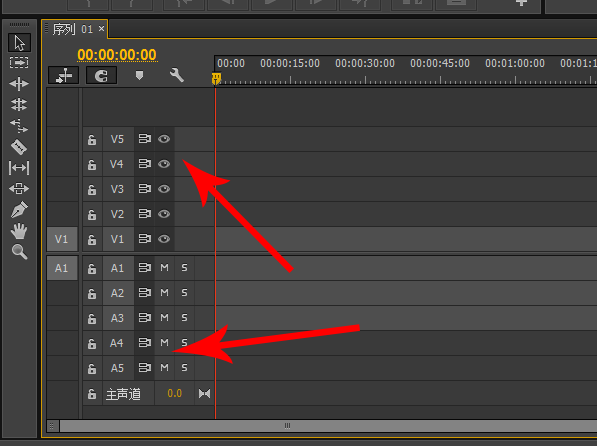The width and height of the screenshot is (597, 446).
Task: Toggle lock on 主声道 master track
Action: point(92,394)
